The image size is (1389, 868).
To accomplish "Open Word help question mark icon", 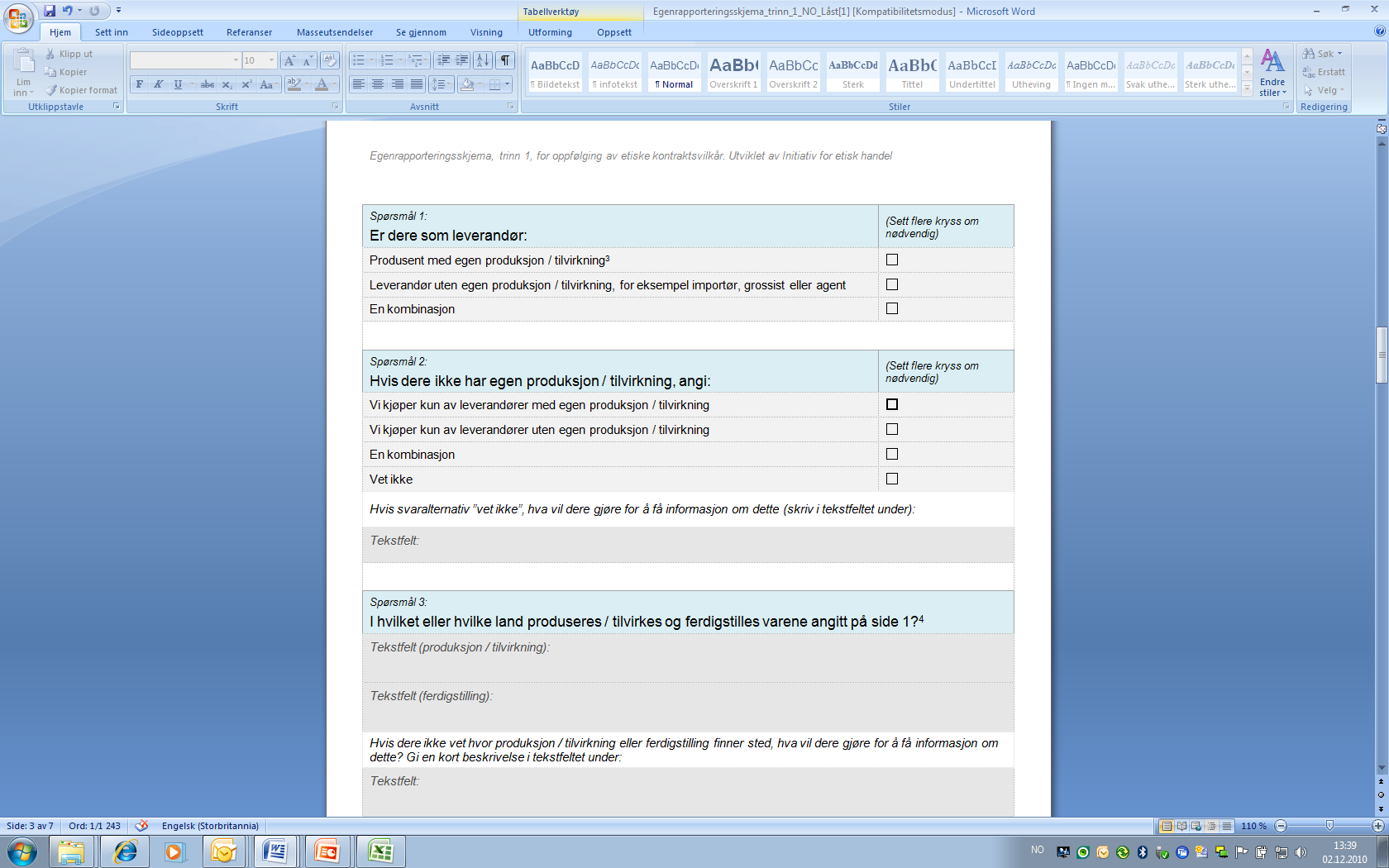I will coord(1379,31).
